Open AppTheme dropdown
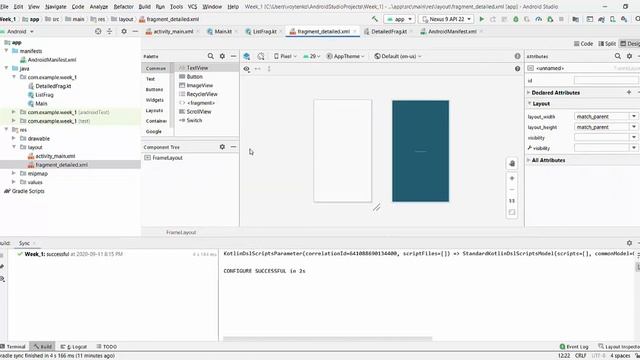640x360 pixels. coord(345,56)
